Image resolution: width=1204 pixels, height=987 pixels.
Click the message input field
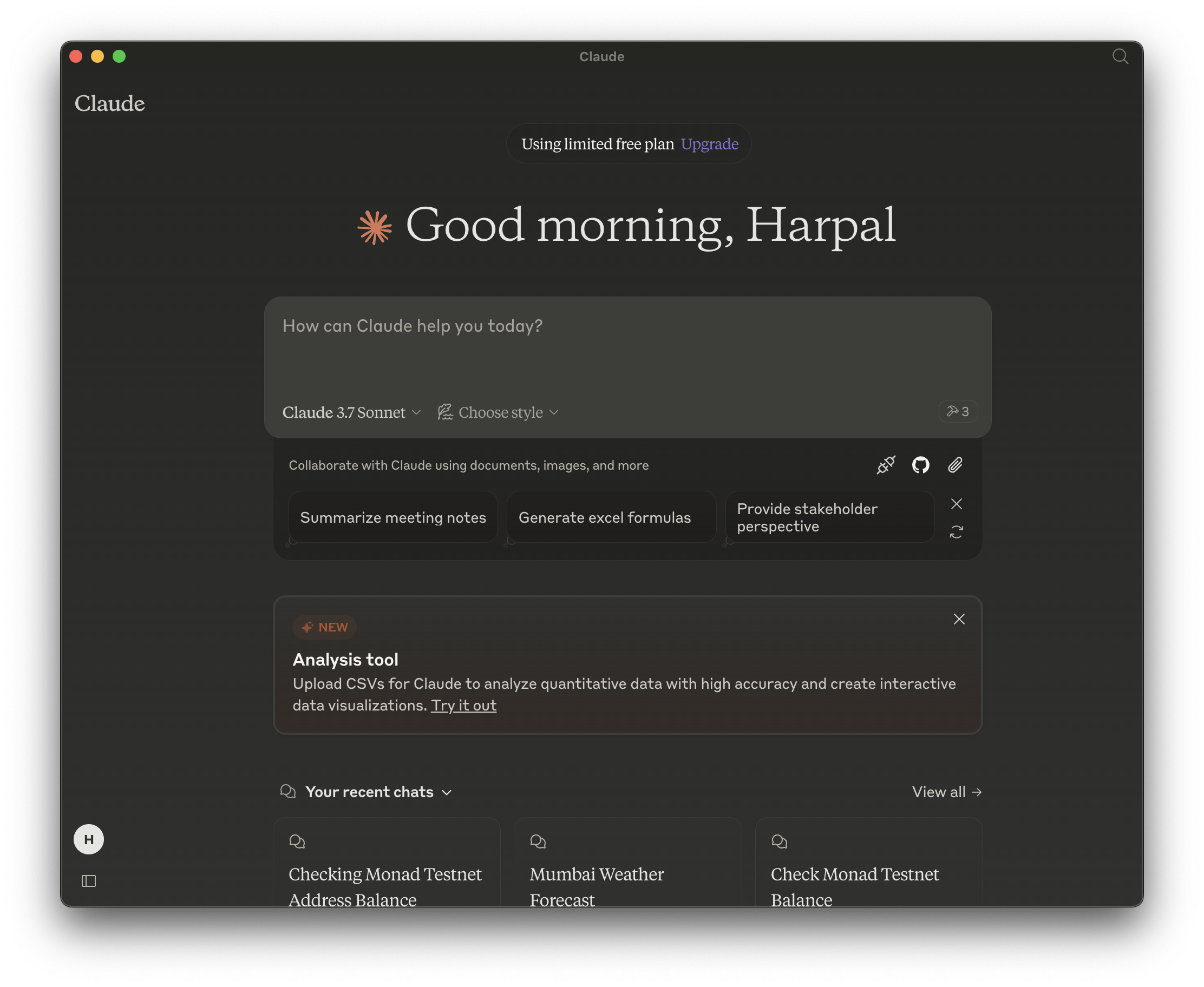tap(627, 347)
